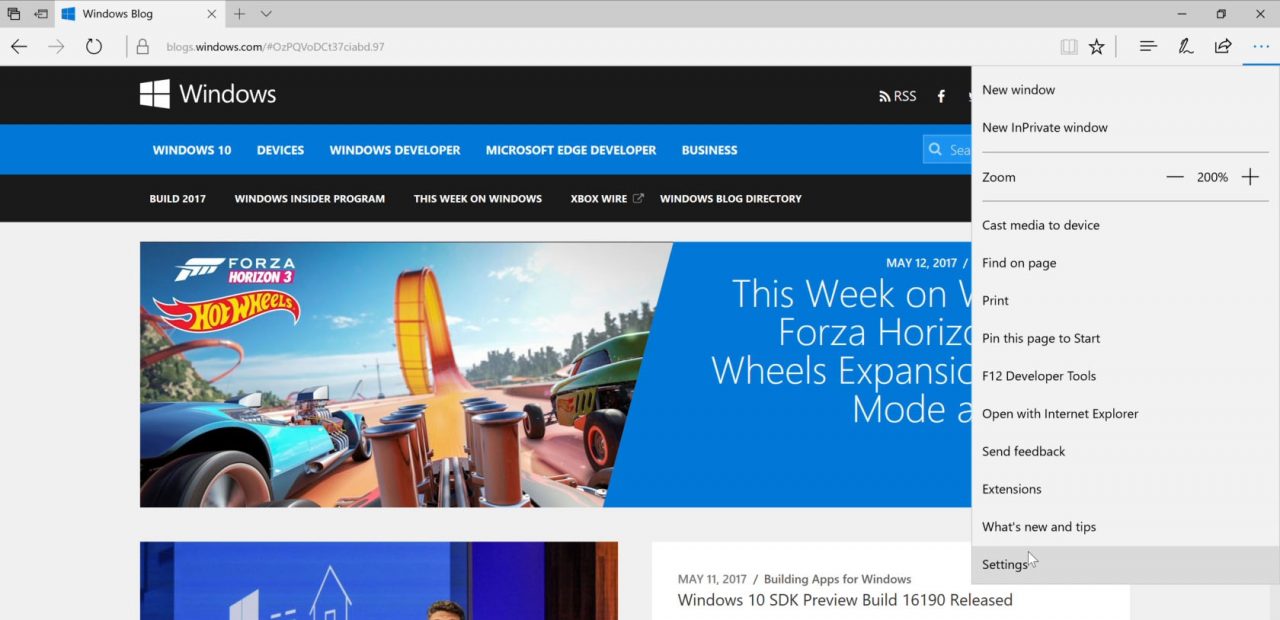Image resolution: width=1280 pixels, height=620 pixels.
Task: Open WINDOWS INSIDER PROGRAM link
Action: pyautogui.click(x=310, y=199)
